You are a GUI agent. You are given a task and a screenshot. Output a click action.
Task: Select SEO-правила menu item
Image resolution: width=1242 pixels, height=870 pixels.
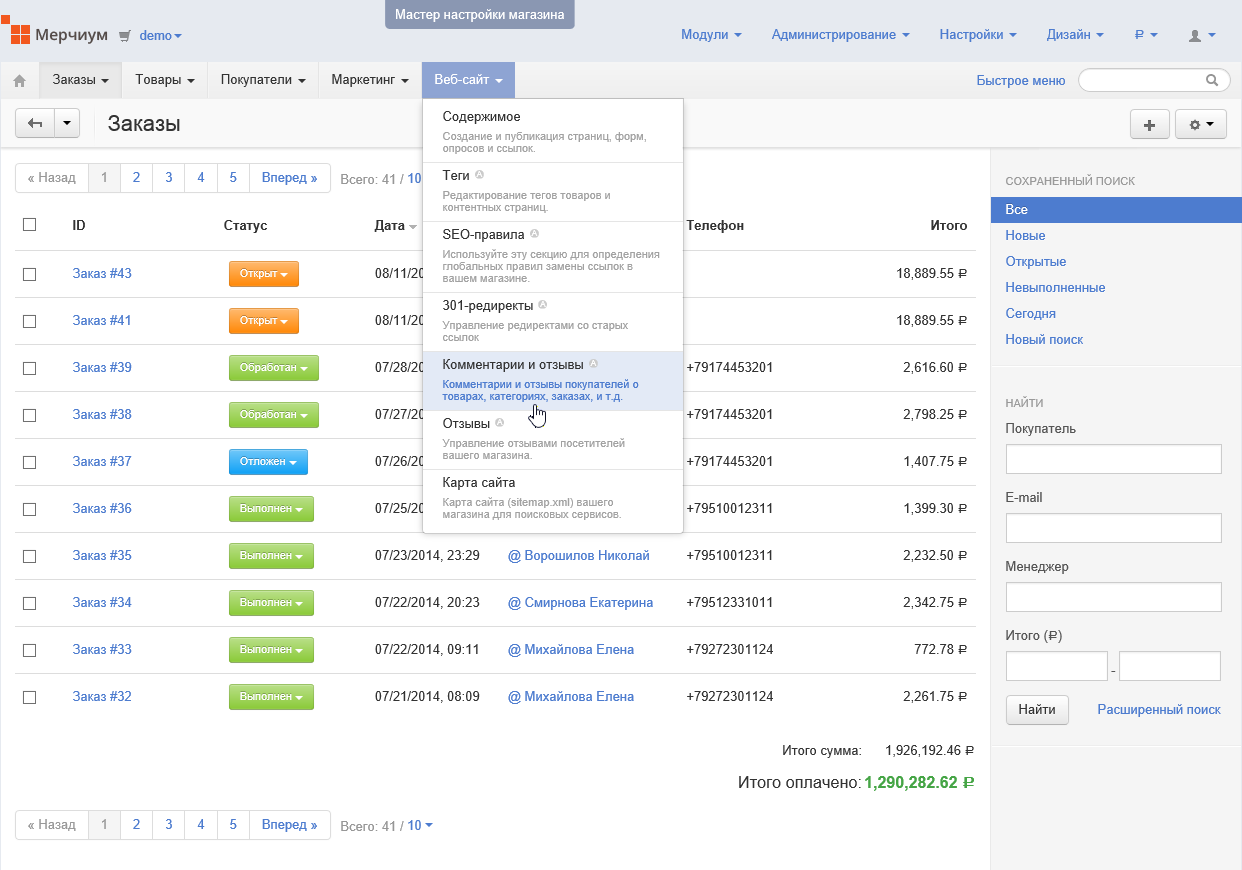click(553, 257)
